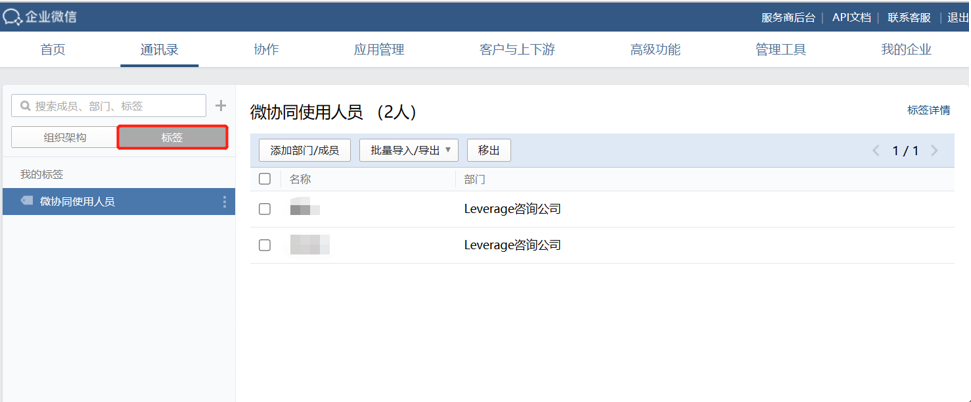Go to next page arrow

click(934, 151)
